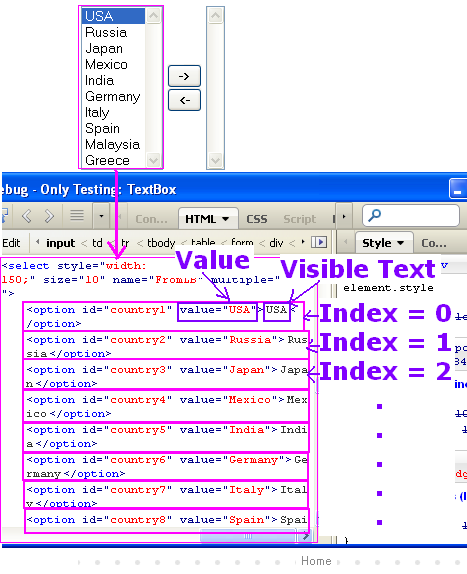This screenshot has width=467, height=574.
Task: Click the Home link at bottom
Action: pyautogui.click(x=316, y=561)
